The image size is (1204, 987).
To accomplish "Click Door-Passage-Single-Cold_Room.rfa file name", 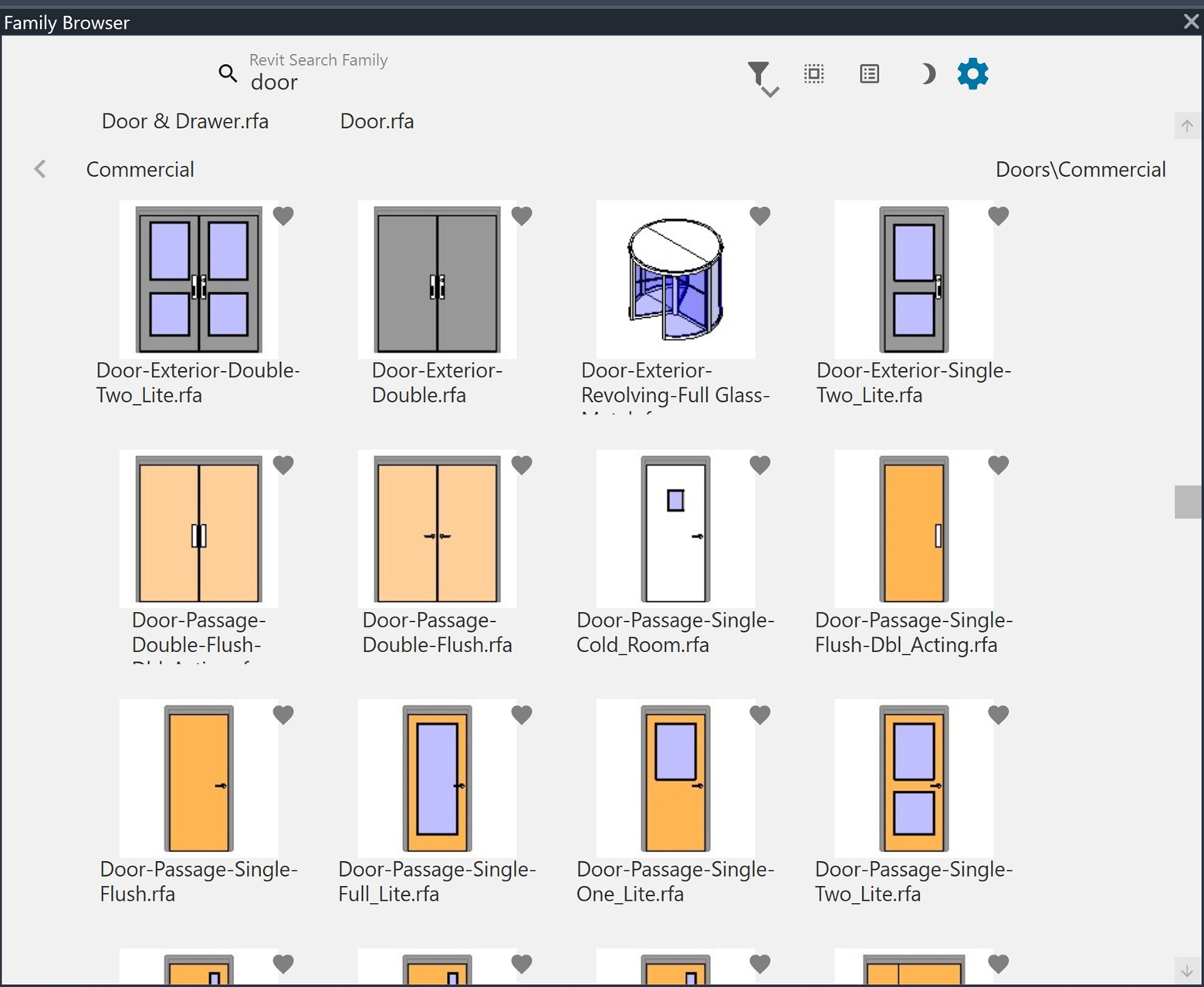I will (x=675, y=632).
